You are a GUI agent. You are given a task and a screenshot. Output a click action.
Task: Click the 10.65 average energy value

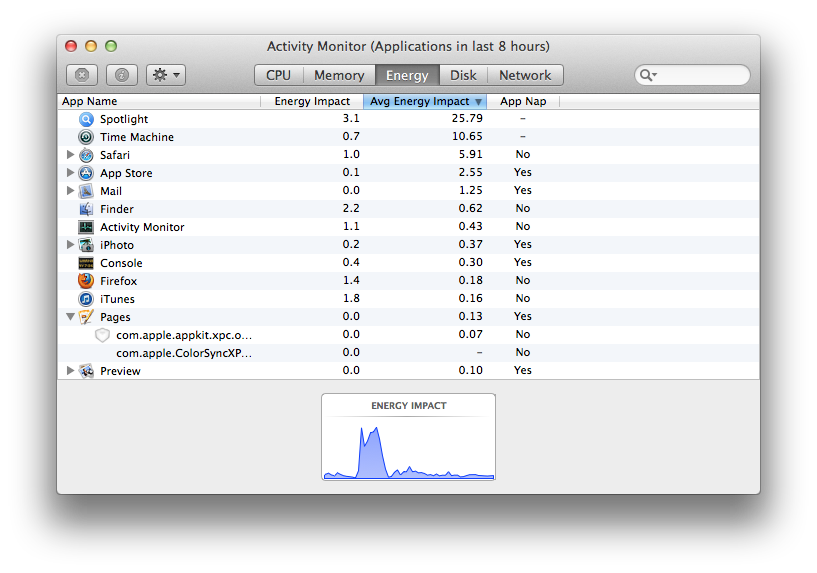[467, 136]
